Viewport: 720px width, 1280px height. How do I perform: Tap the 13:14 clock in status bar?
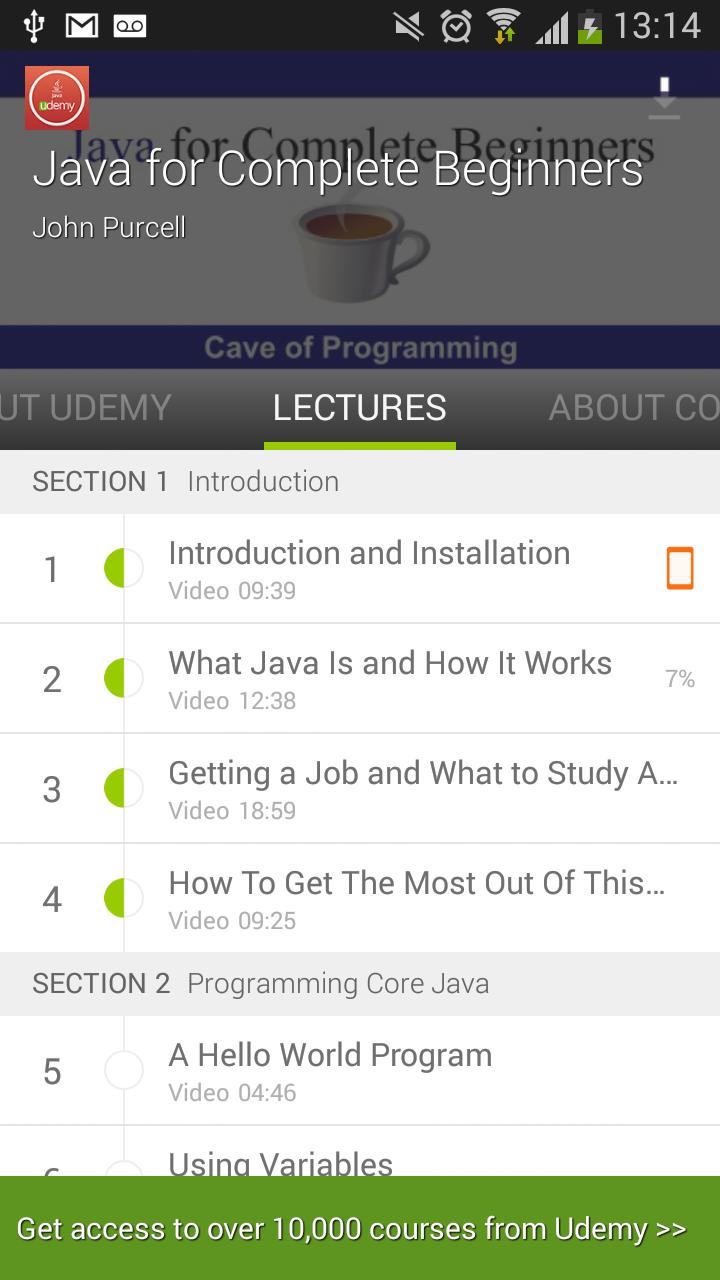tap(657, 26)
